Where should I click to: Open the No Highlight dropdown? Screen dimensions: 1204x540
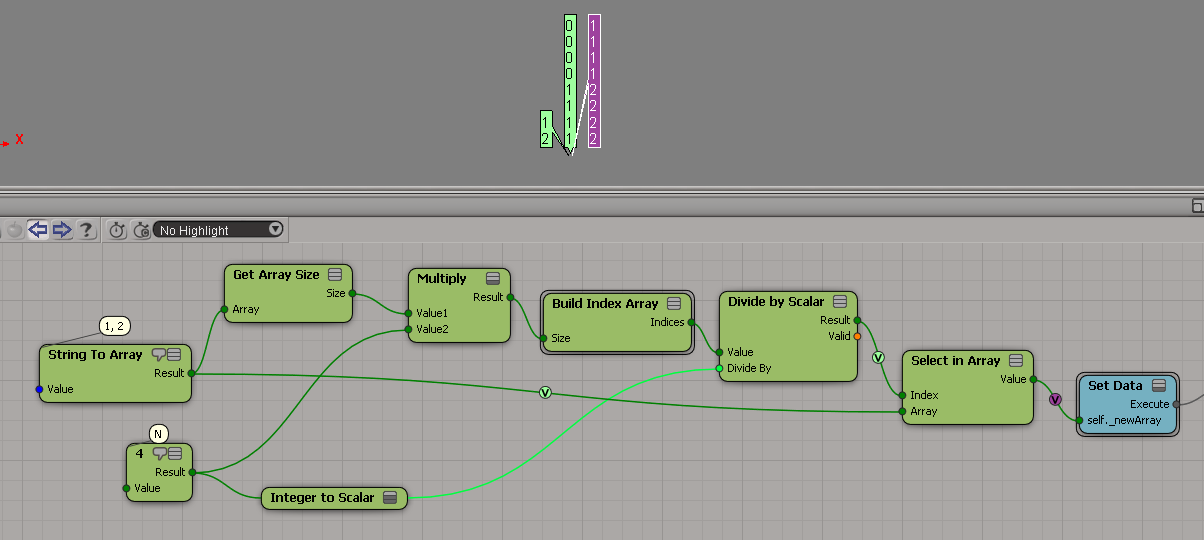point(220,230)
